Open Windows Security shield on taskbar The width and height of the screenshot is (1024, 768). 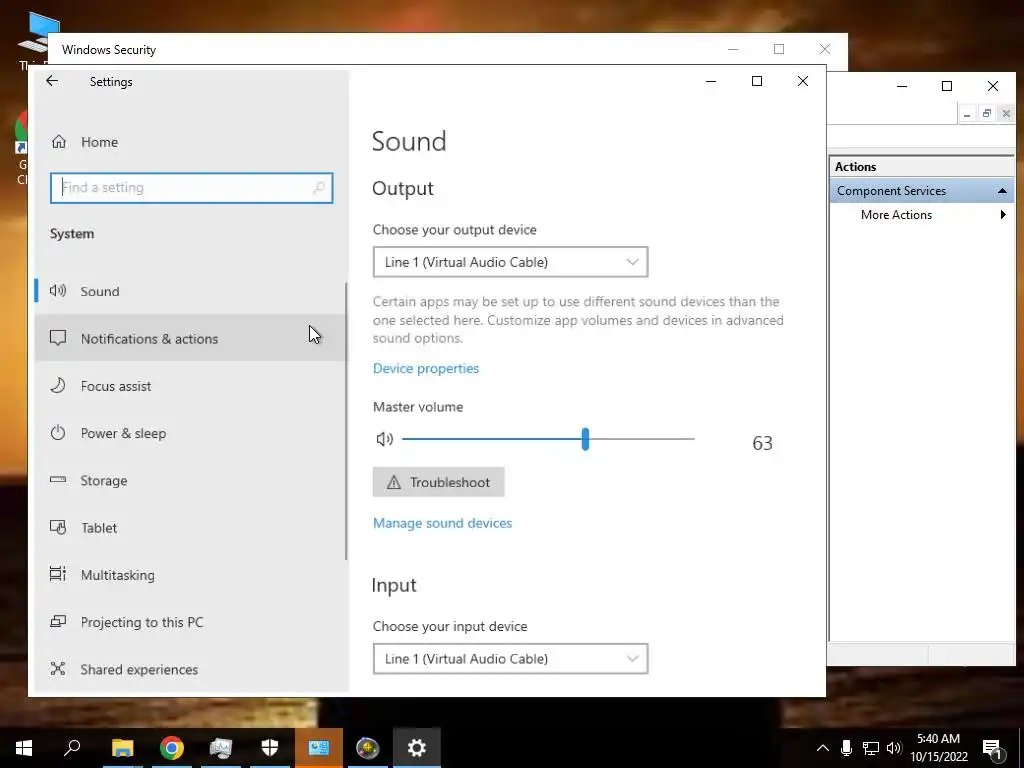click(270, 748)
